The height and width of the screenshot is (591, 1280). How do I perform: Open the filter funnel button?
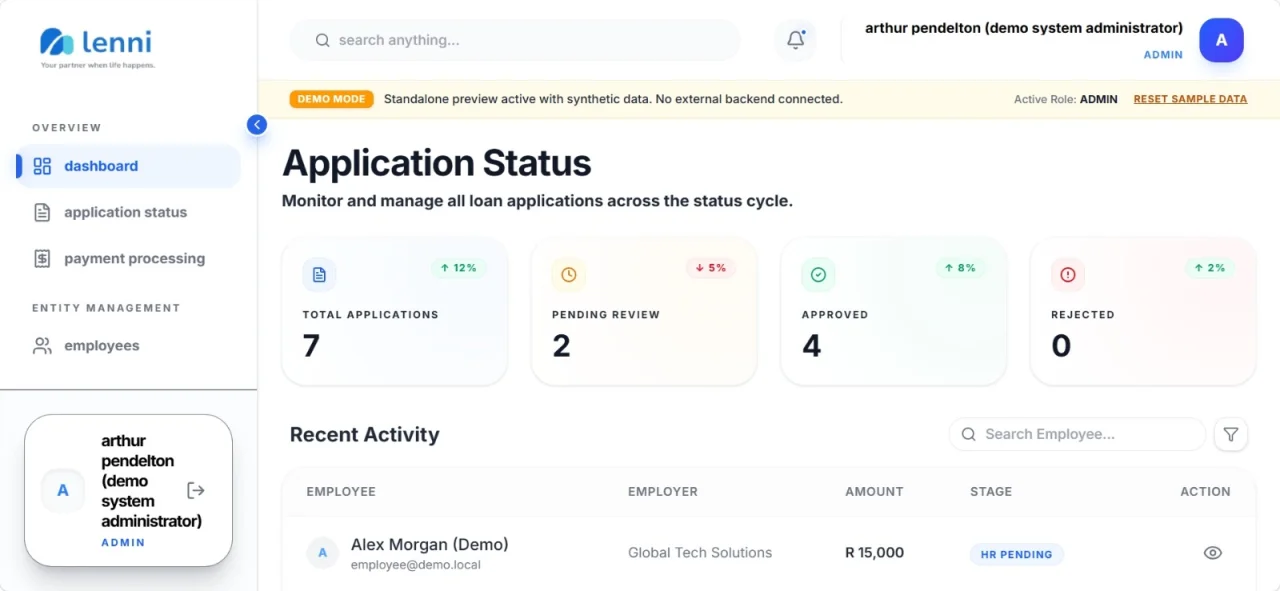pos(1231,434)
